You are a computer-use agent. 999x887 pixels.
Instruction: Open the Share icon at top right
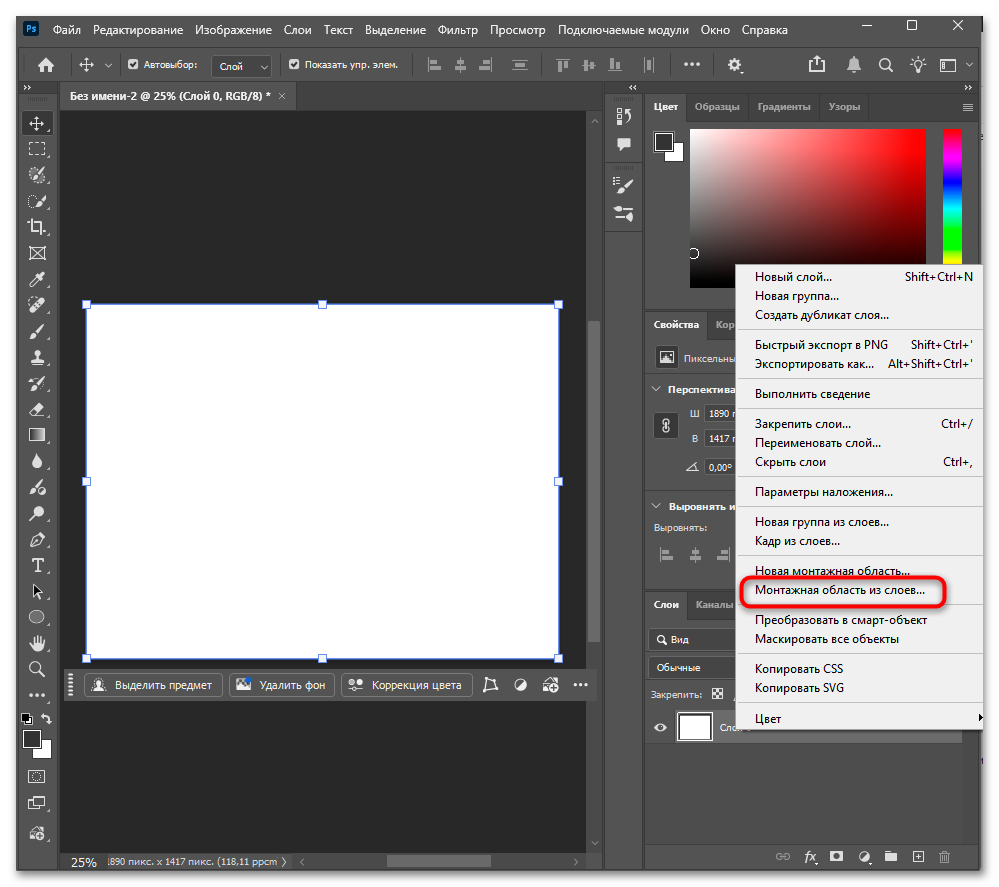pos(817,65)
